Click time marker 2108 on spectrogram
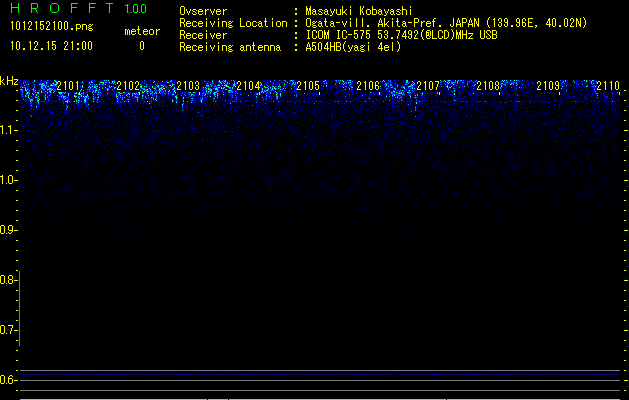The image size is (629, 400). coord(488,86)
